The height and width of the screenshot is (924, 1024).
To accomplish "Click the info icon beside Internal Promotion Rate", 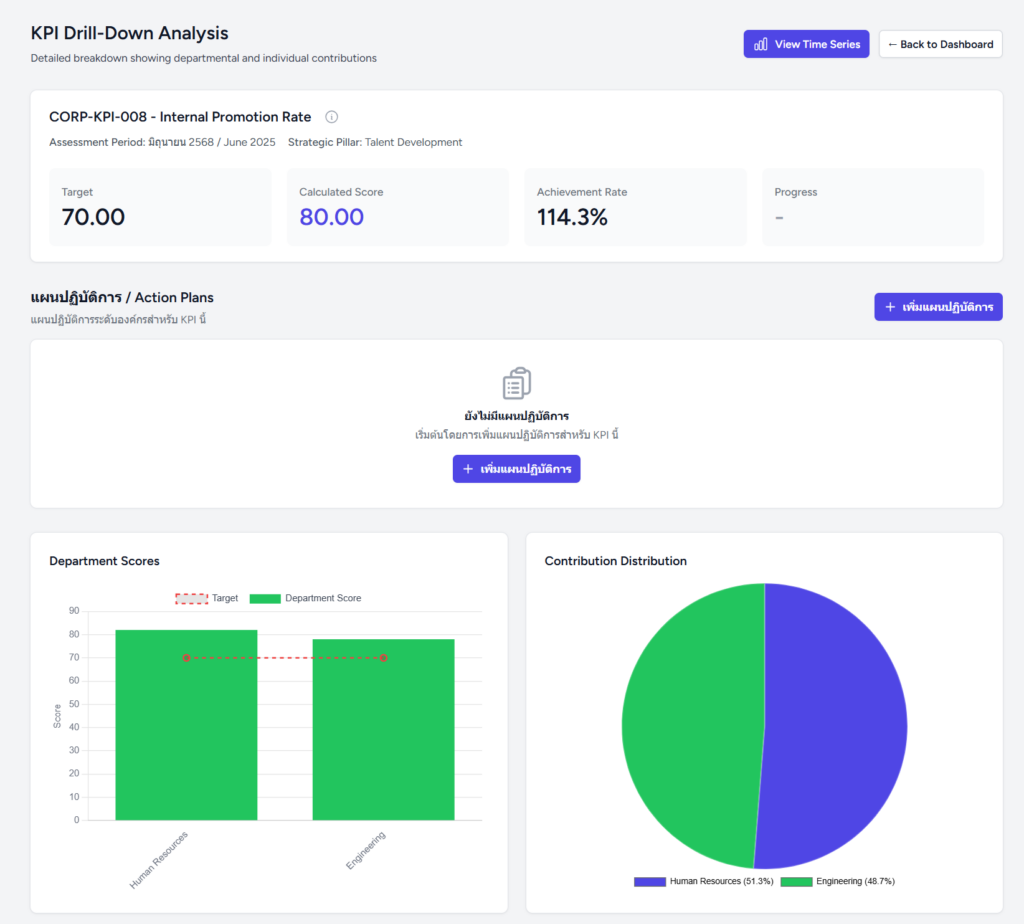I will click(332, 117).
